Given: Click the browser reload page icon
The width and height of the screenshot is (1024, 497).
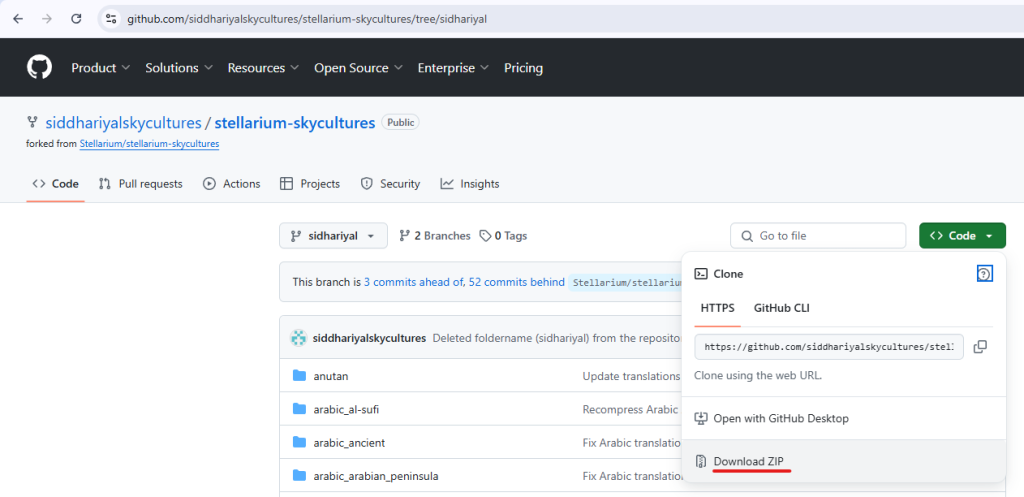Looking at the screenshot, I should pyautogui.click(x=76, y=18).
